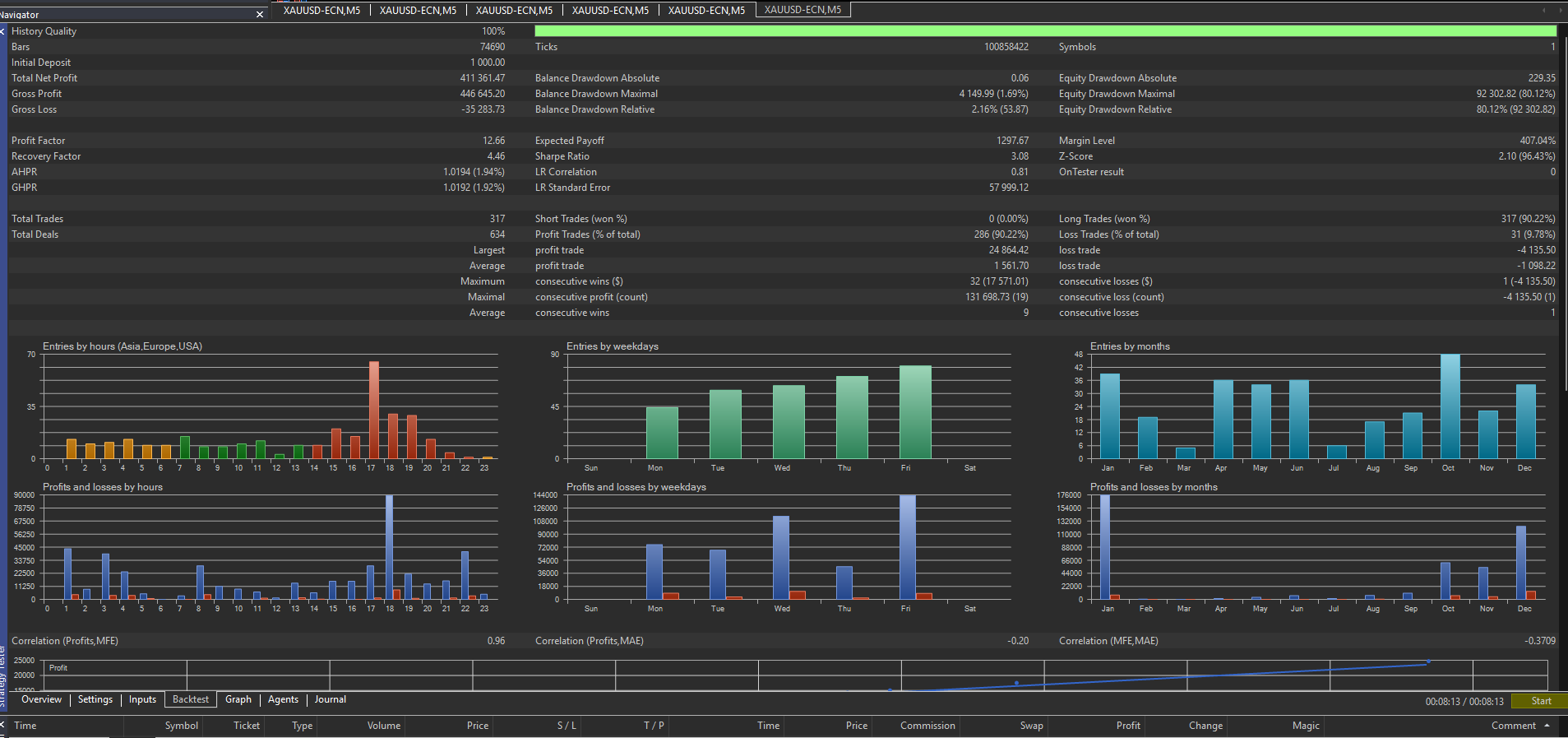1568x738 pixels.
Task: Sort by the Profit column header
Action: (1127, 726)
